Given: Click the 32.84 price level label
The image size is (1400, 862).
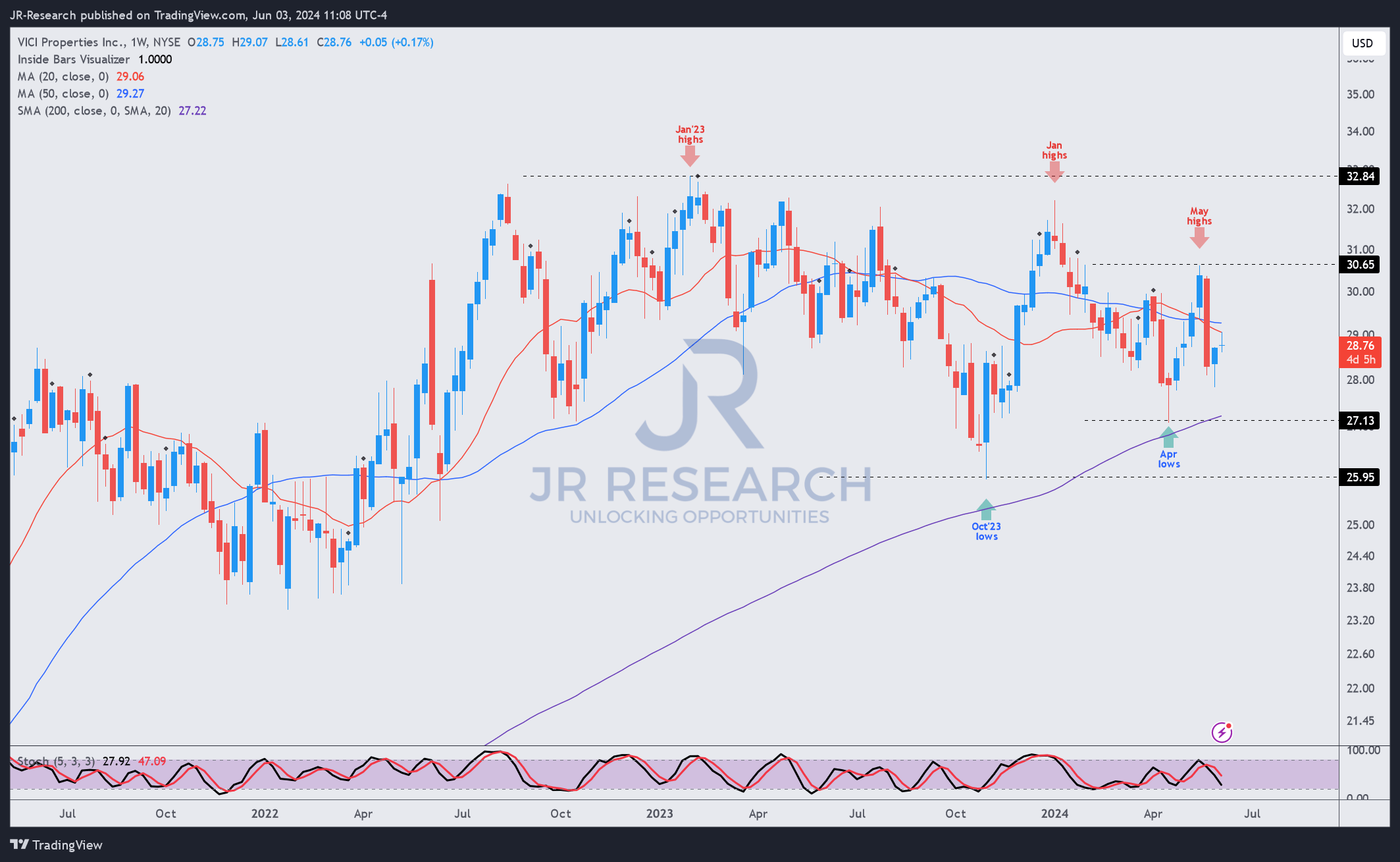Looking at the screenshot, I should coord(1360,176).
